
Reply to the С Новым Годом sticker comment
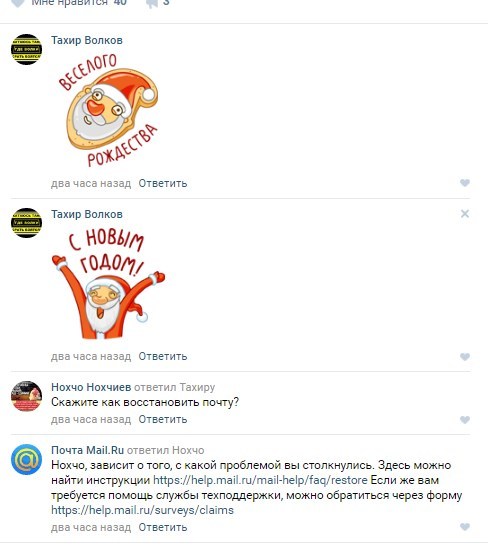pyautogui.click(x=163, y=356)
